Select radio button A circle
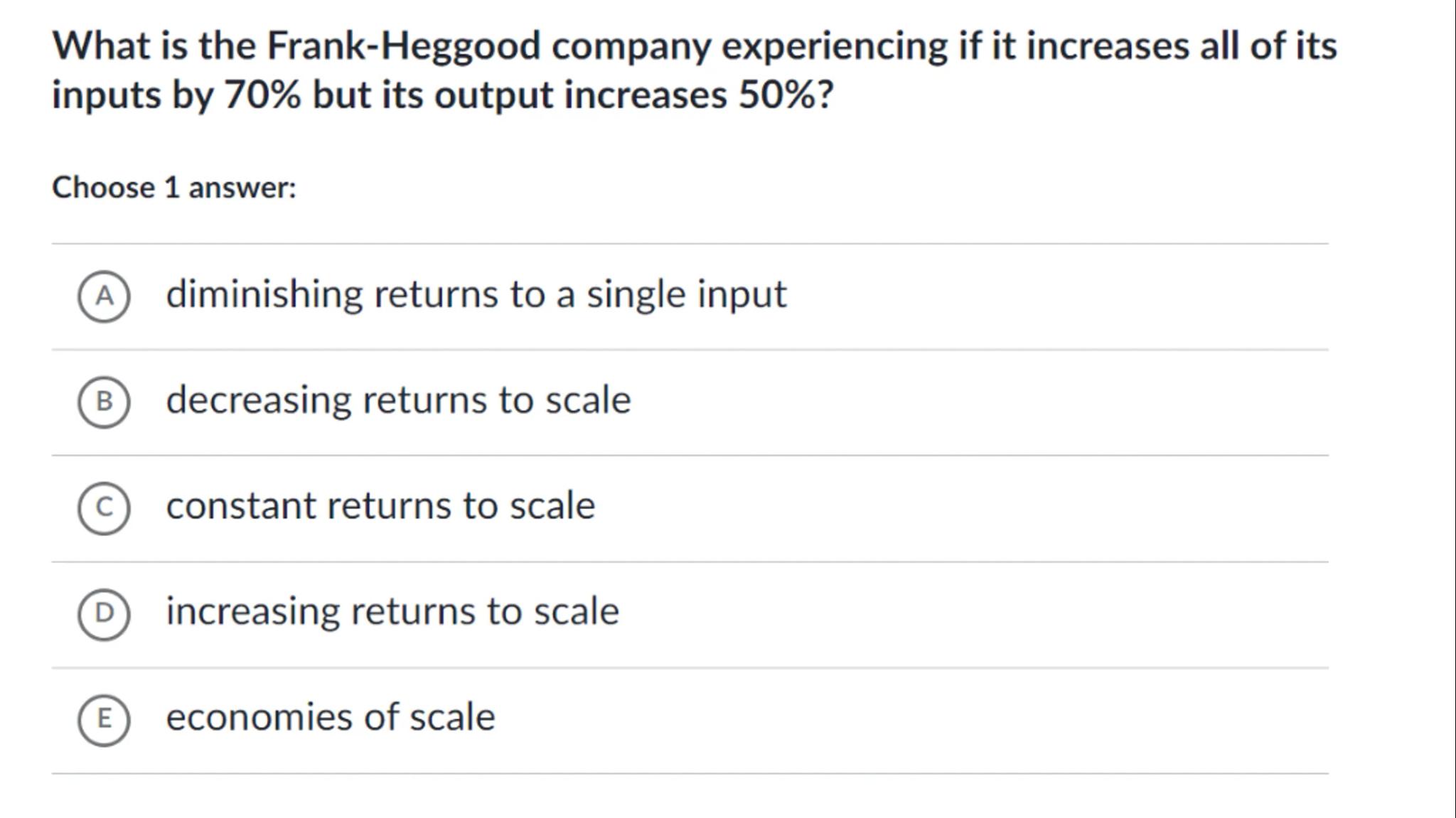 click(104, 296)
